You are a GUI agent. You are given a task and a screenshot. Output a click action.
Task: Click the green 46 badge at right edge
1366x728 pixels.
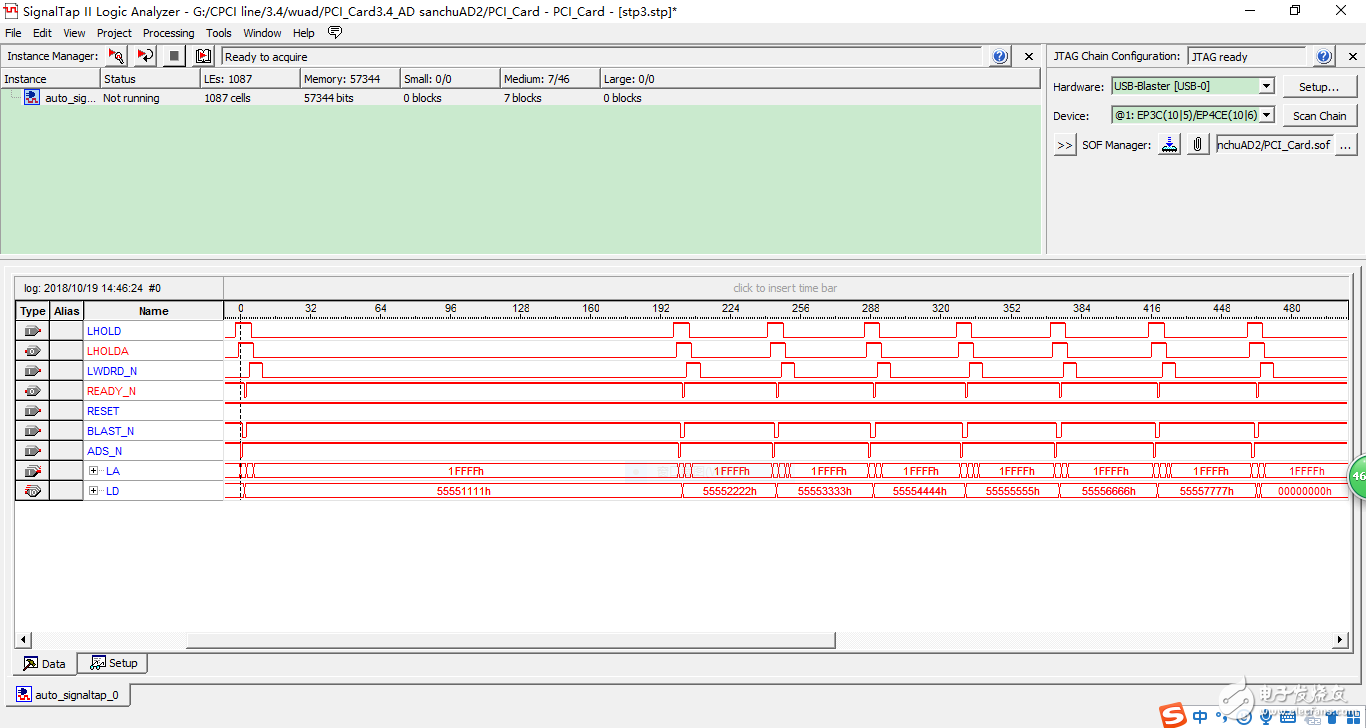coord(1357,476)
